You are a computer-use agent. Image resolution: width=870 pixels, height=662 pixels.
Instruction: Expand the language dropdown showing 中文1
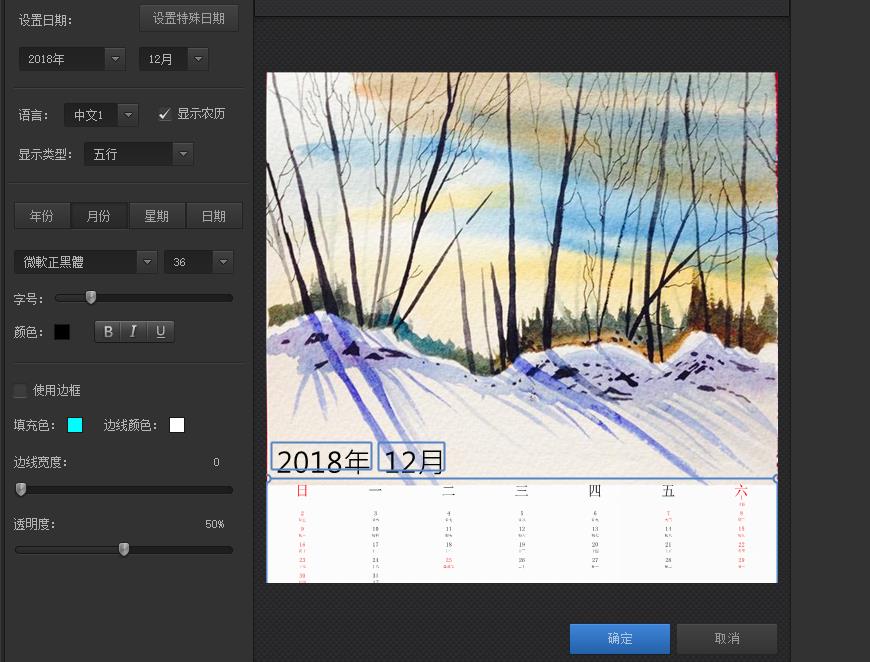(x=101, y=115)
